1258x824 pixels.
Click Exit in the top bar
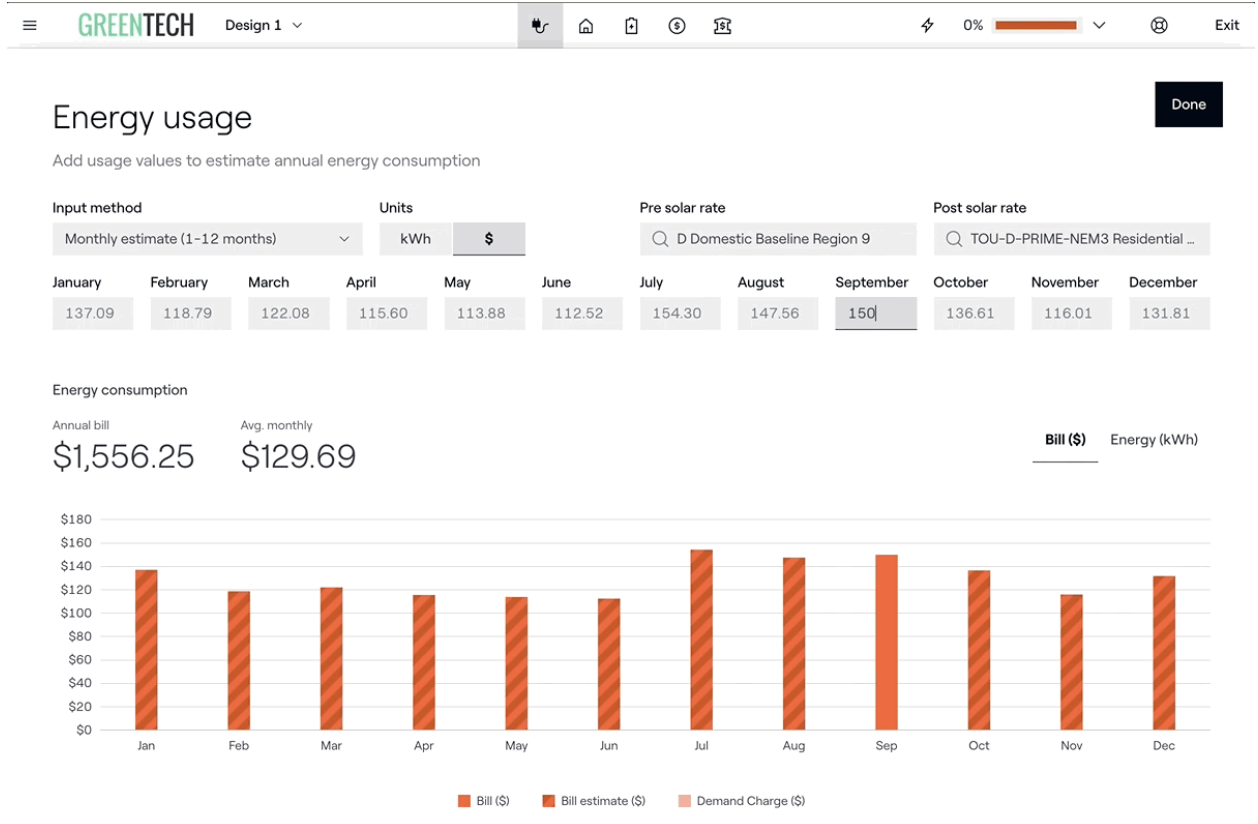1226,26
